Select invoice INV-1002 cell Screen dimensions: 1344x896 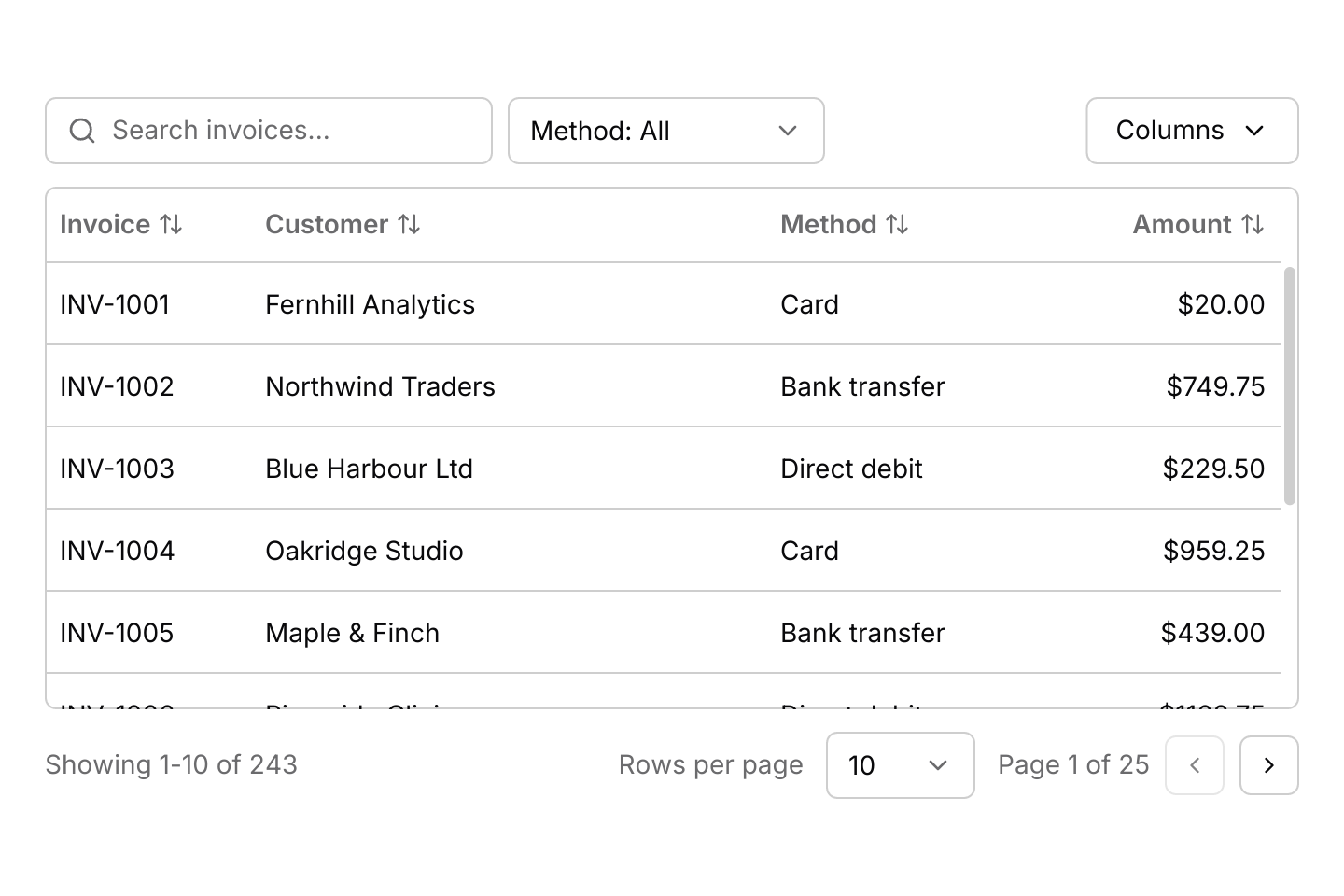point(117,386)
